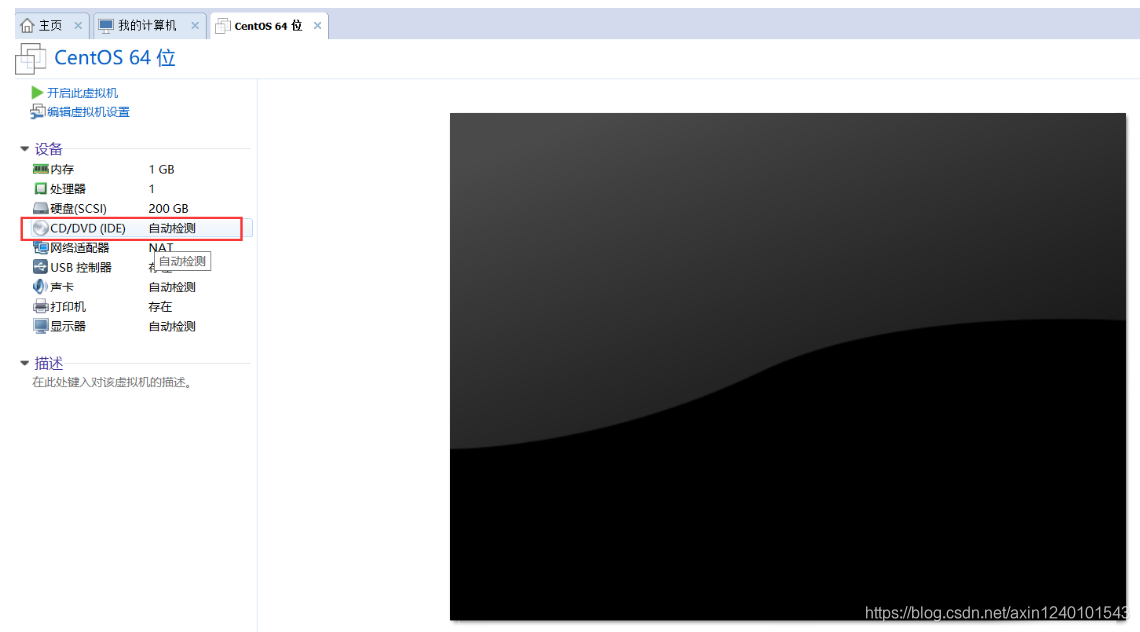The image size is (1140, 632).
Task: Switch to the 主页 tab
Action: pos(51,25)
